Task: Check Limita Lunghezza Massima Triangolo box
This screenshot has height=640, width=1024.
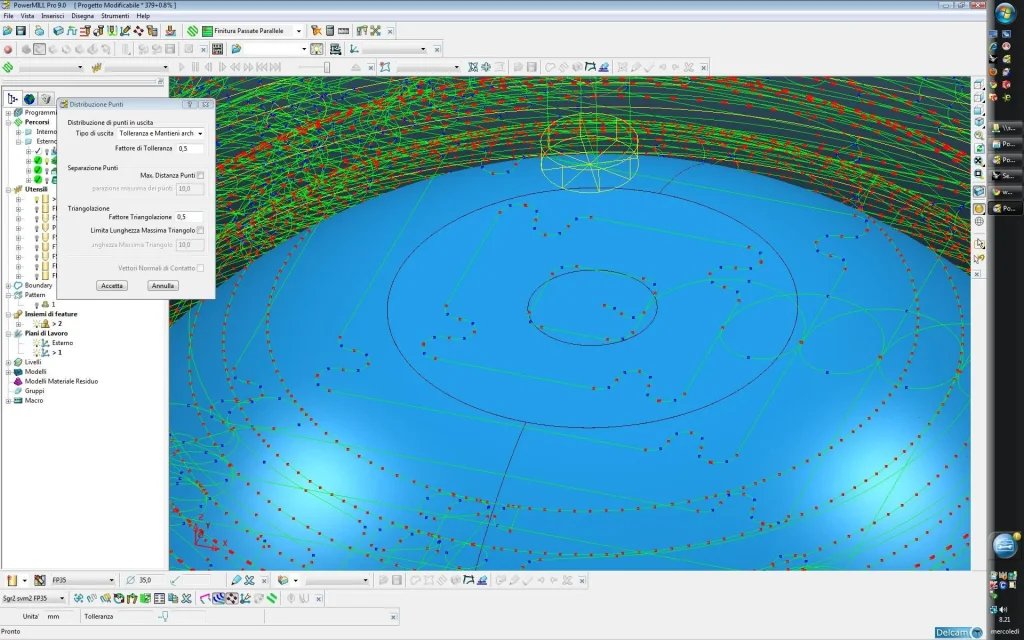Action: coord(200,230)
